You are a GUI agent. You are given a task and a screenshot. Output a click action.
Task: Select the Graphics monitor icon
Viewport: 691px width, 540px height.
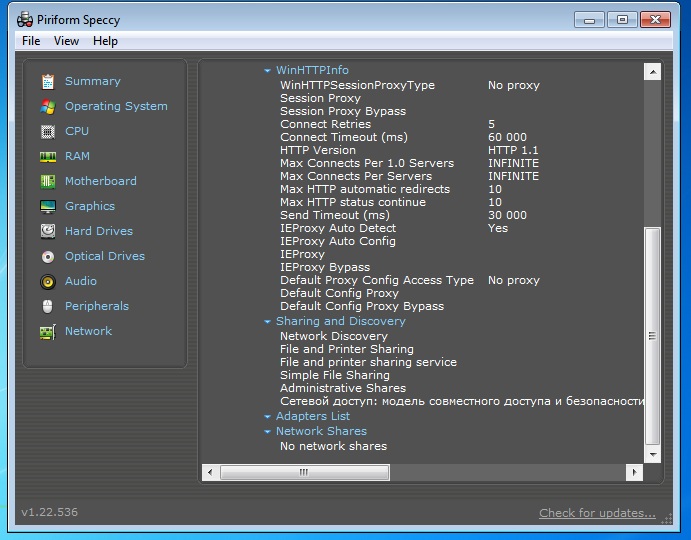click(x=47, y=206)
